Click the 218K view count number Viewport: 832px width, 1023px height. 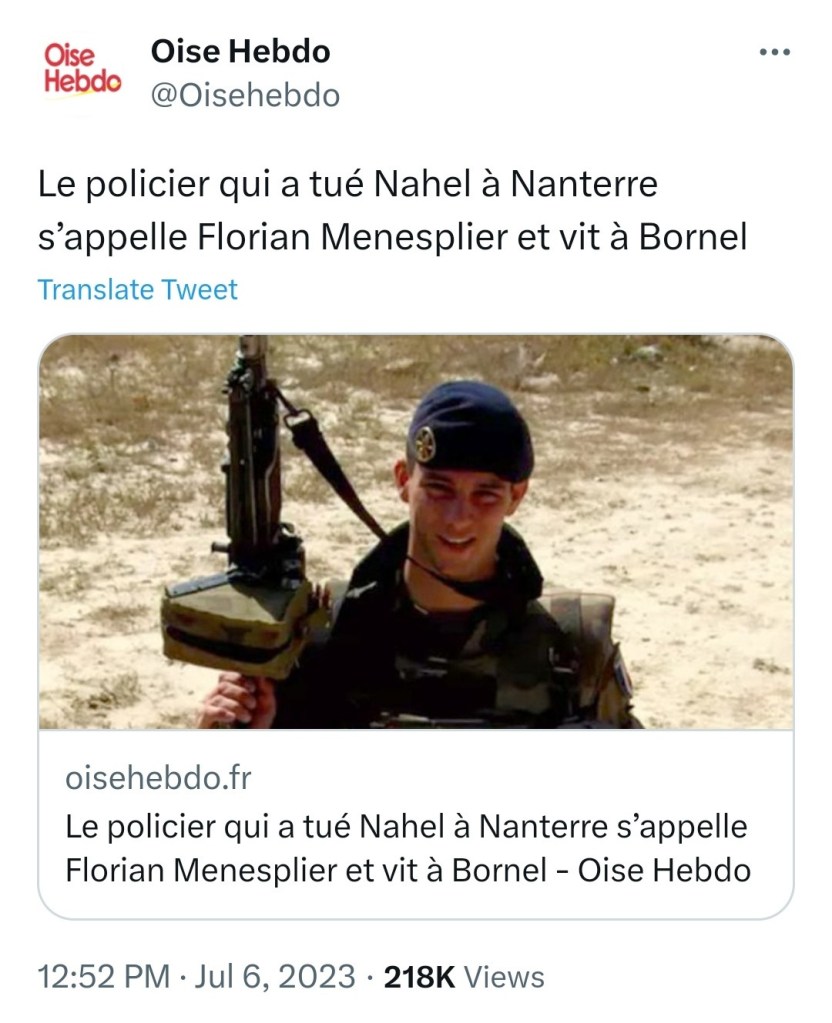click(421, 976)
